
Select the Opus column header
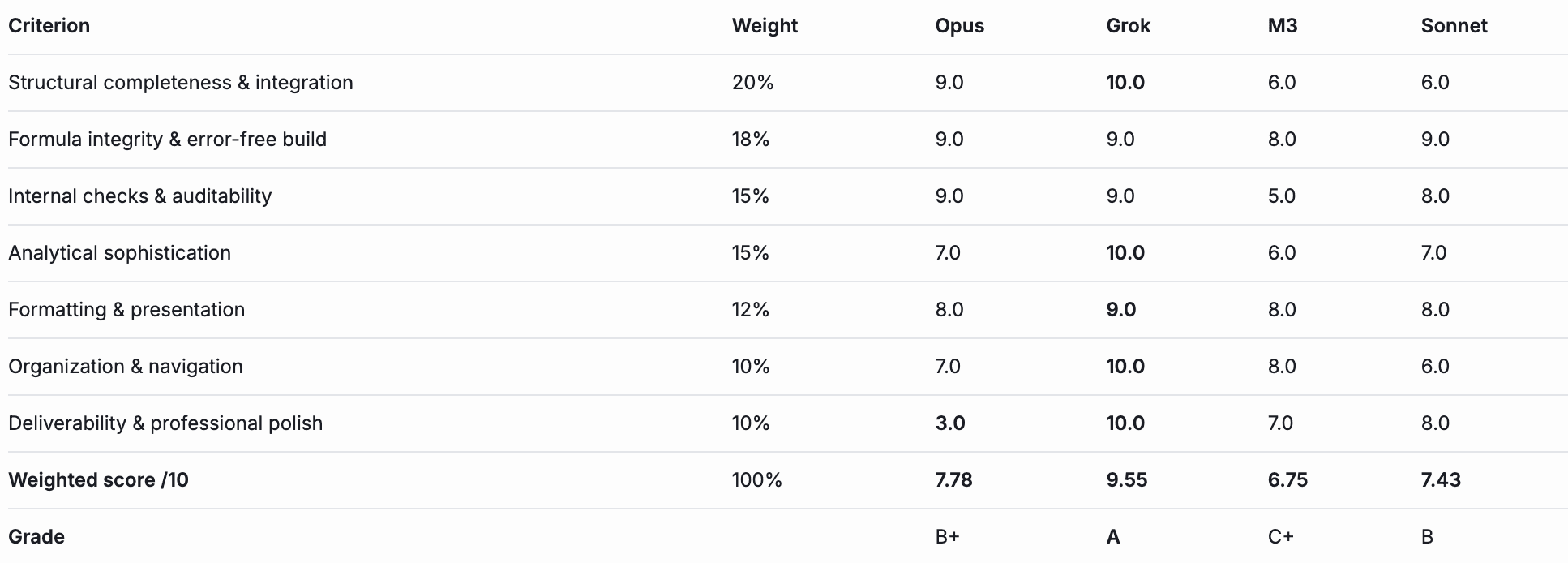pos(959,26)
